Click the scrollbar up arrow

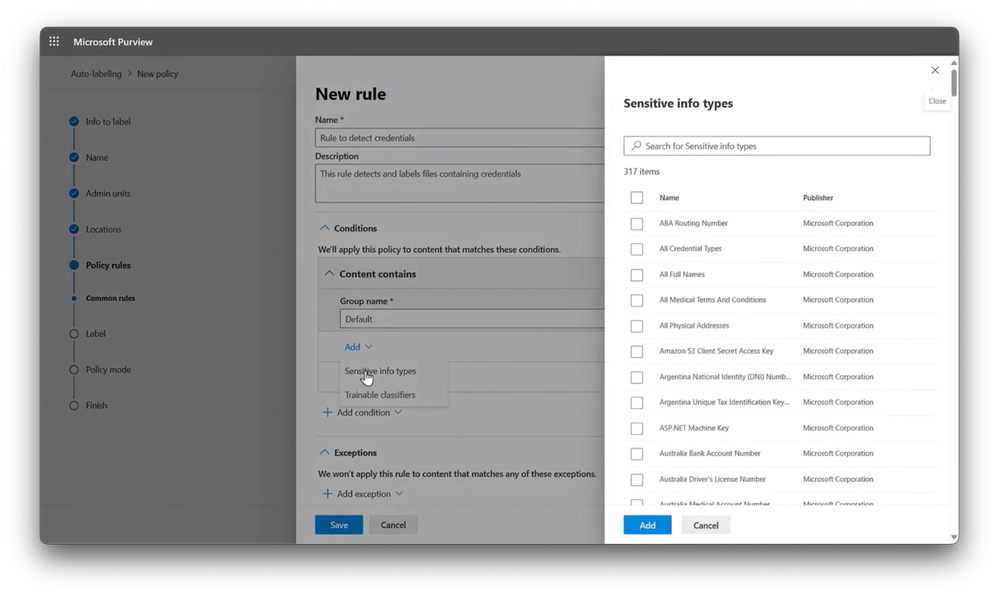coord(954,63)
